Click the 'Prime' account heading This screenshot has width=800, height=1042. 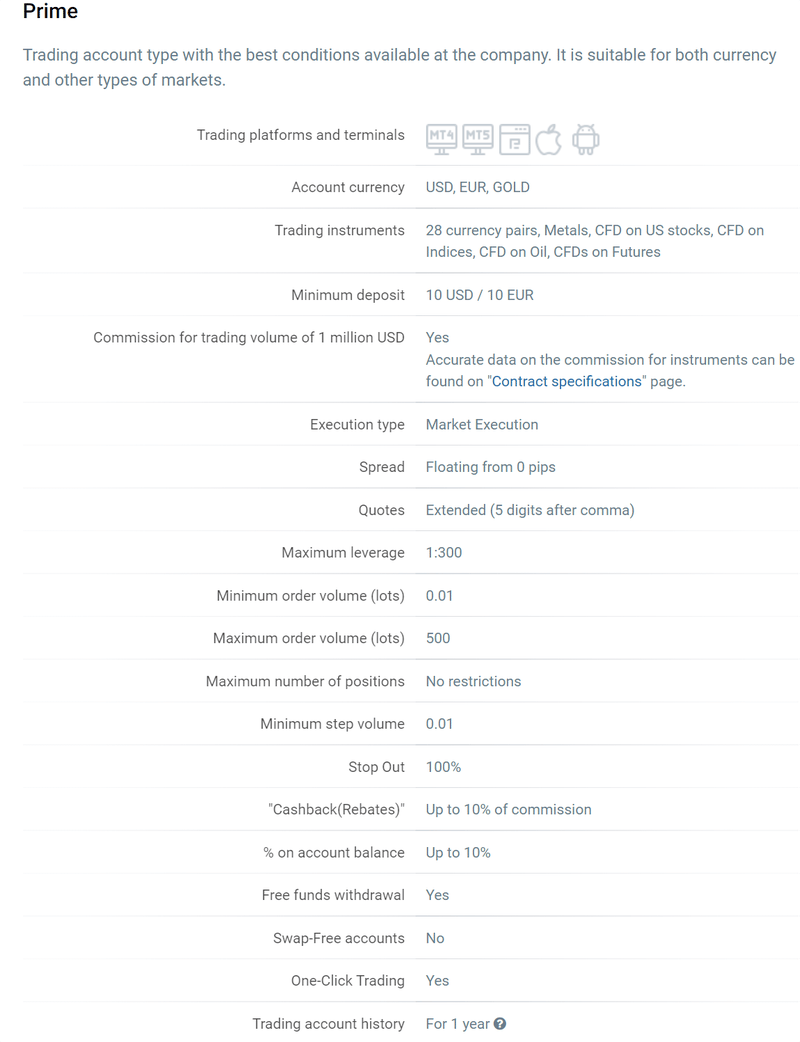[50, 13]
